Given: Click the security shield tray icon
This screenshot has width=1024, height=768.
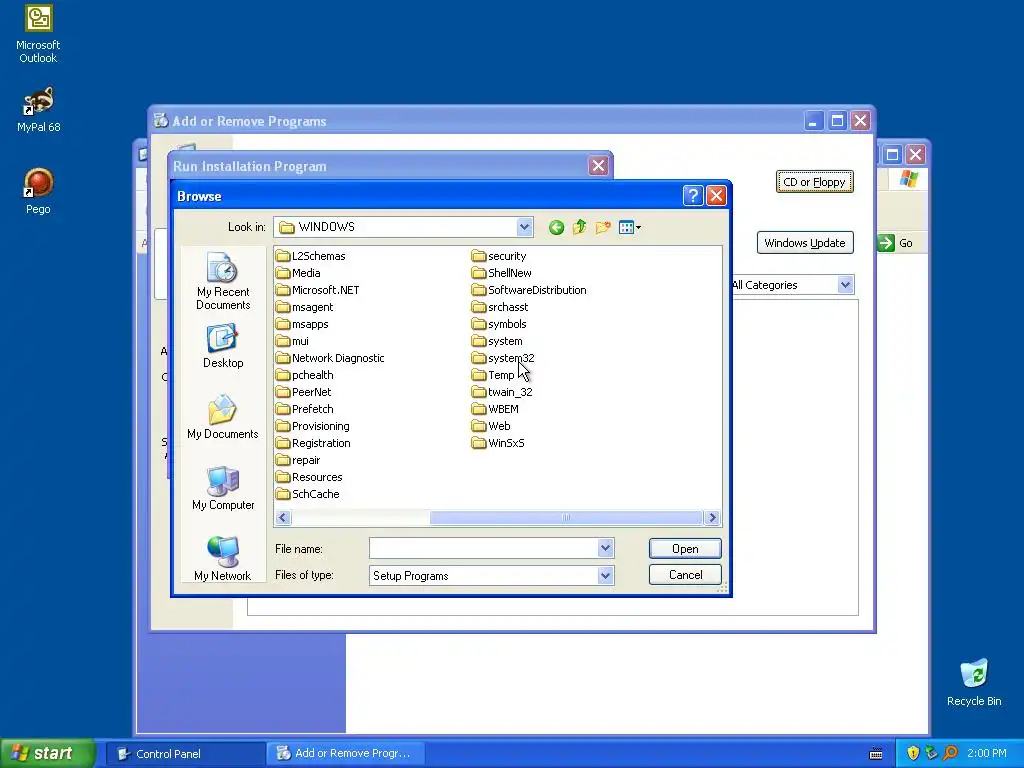Looking at the screenshot, I should [x=913, y=754].
